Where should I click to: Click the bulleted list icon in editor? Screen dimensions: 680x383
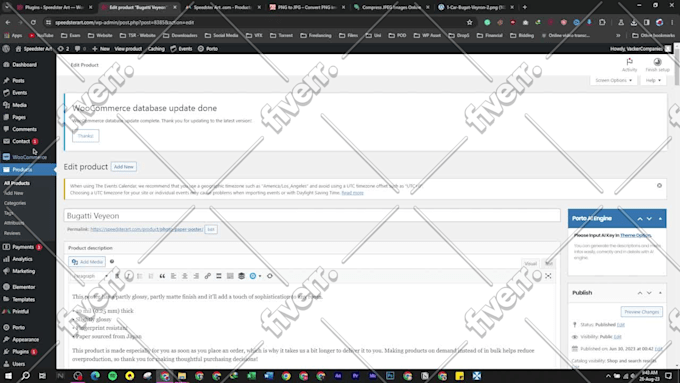[x=140, y=276]
